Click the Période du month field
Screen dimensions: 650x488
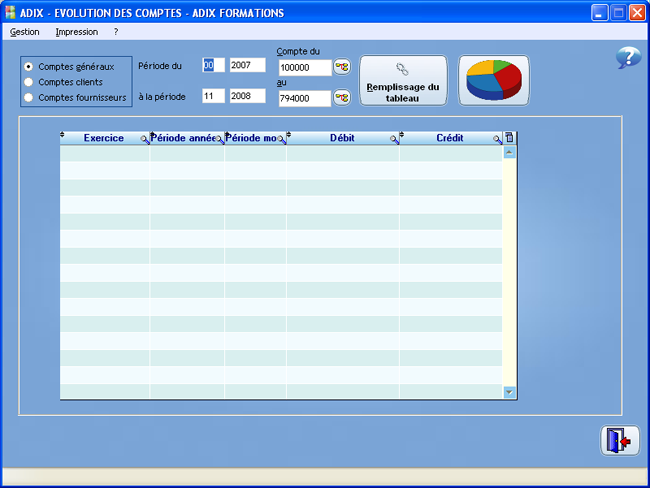[x=213, y=65]
